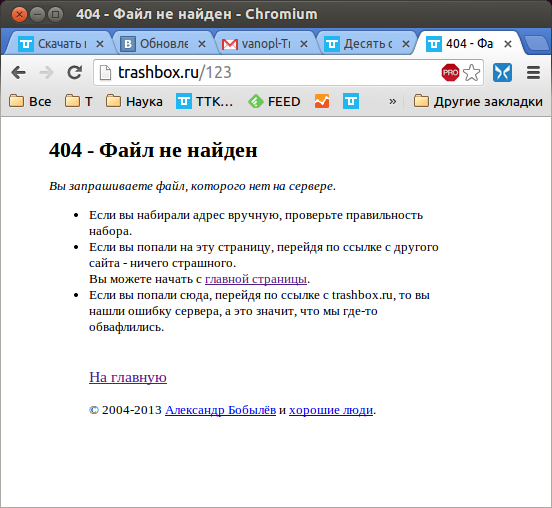The height and width of the screenshot is (508, 552).
Task: Close the Chromium window
Action: (19, 14)
